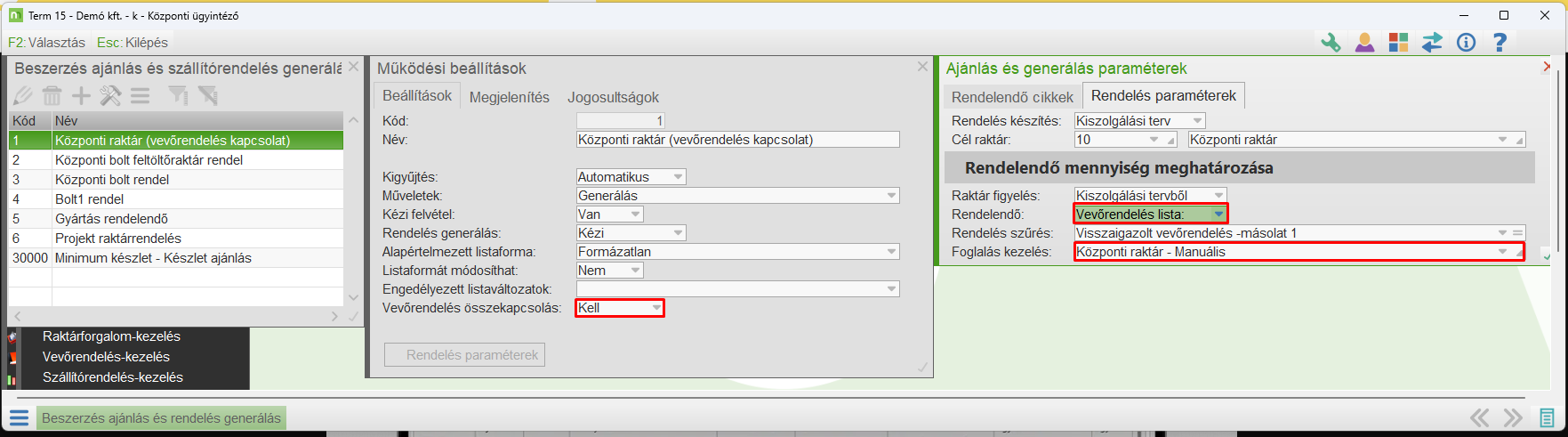Open Vevőrendelés-kezelés in the dark menu
Viewport: 1568px width, 437px height.
[x=106, y=357]
